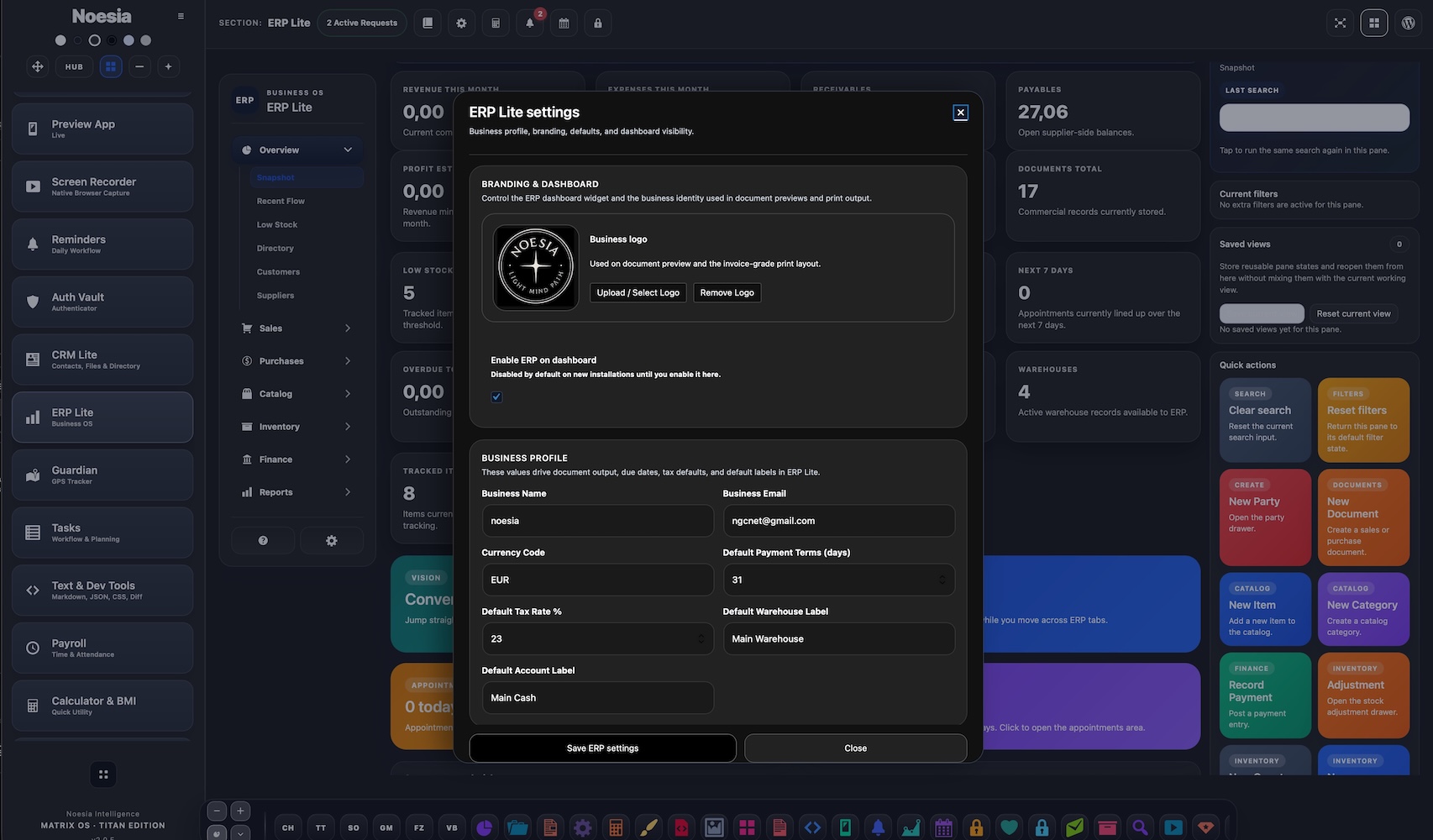Click Upload / Select Logo button
1433x840 pixels.
pos(638,292)
